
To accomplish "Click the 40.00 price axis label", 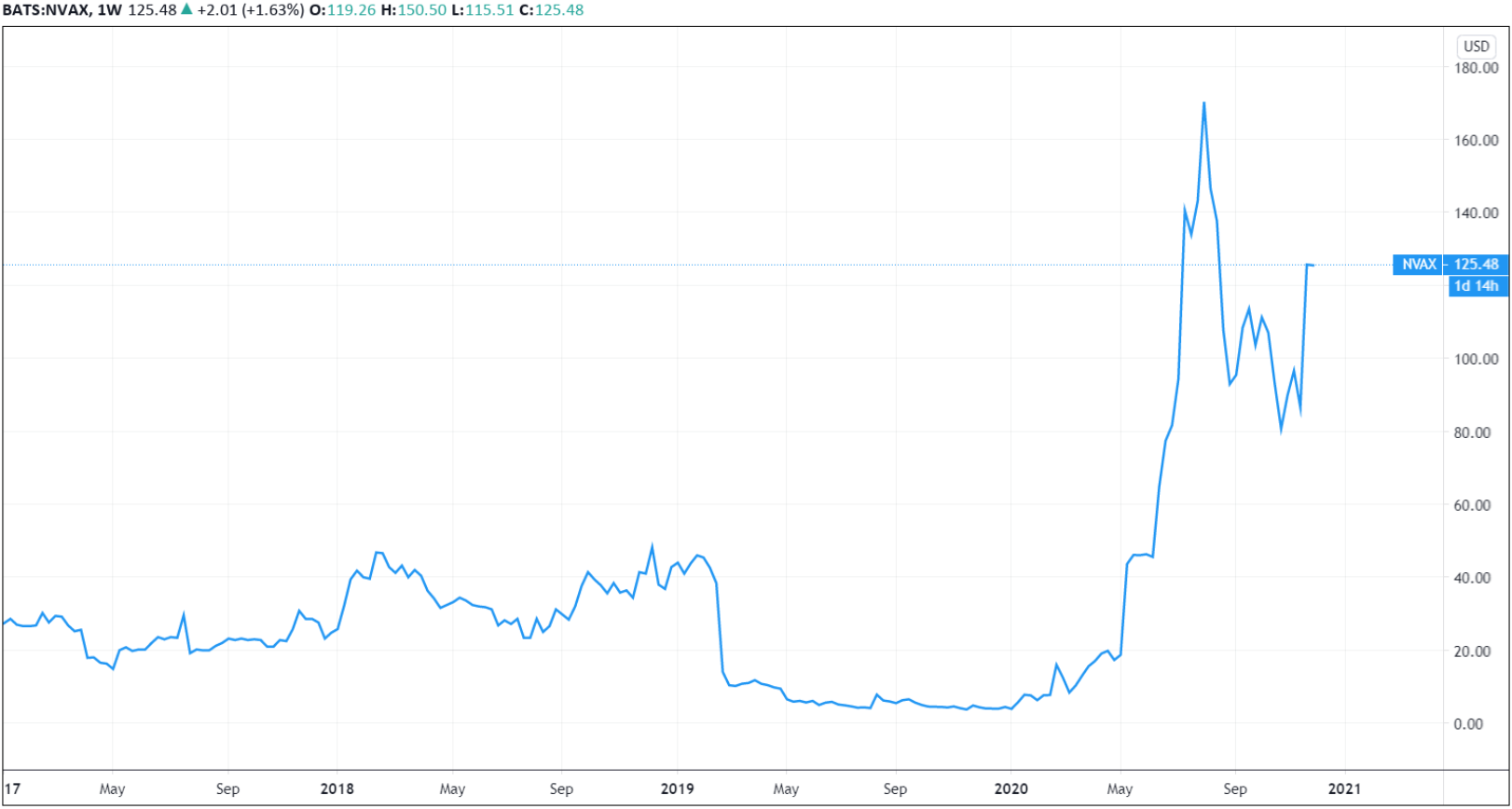I will point(1472,577).
